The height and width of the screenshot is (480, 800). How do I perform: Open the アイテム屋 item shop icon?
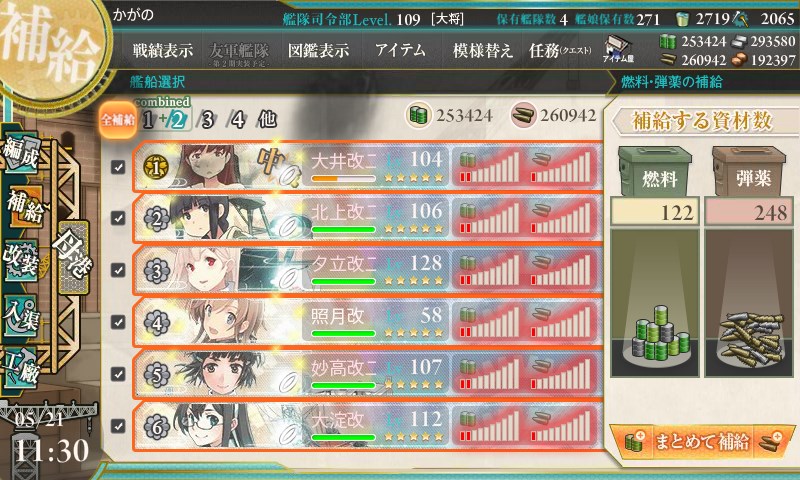pyautogui.click(x=618, y=49)
